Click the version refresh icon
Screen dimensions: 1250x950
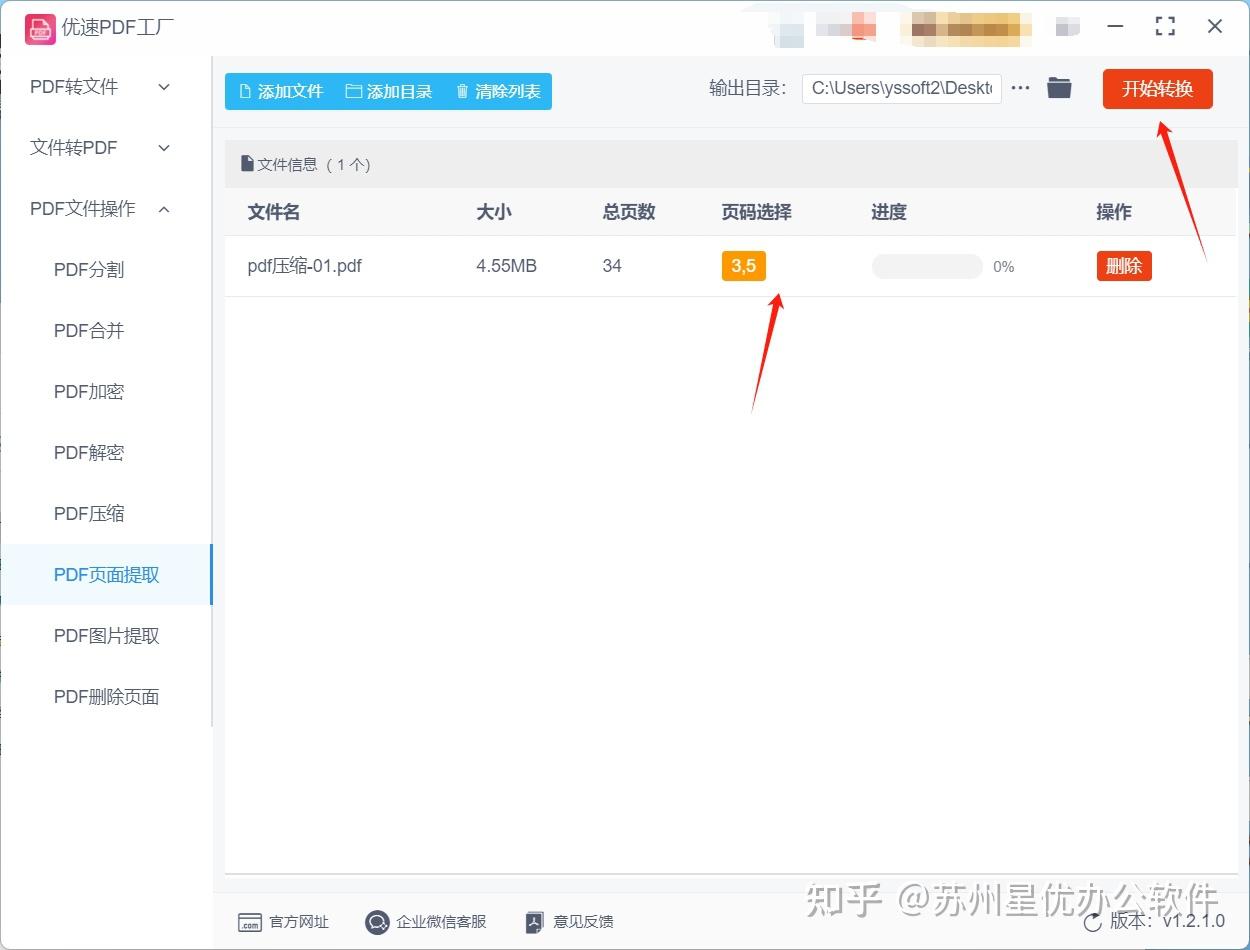coord(1092,921)
